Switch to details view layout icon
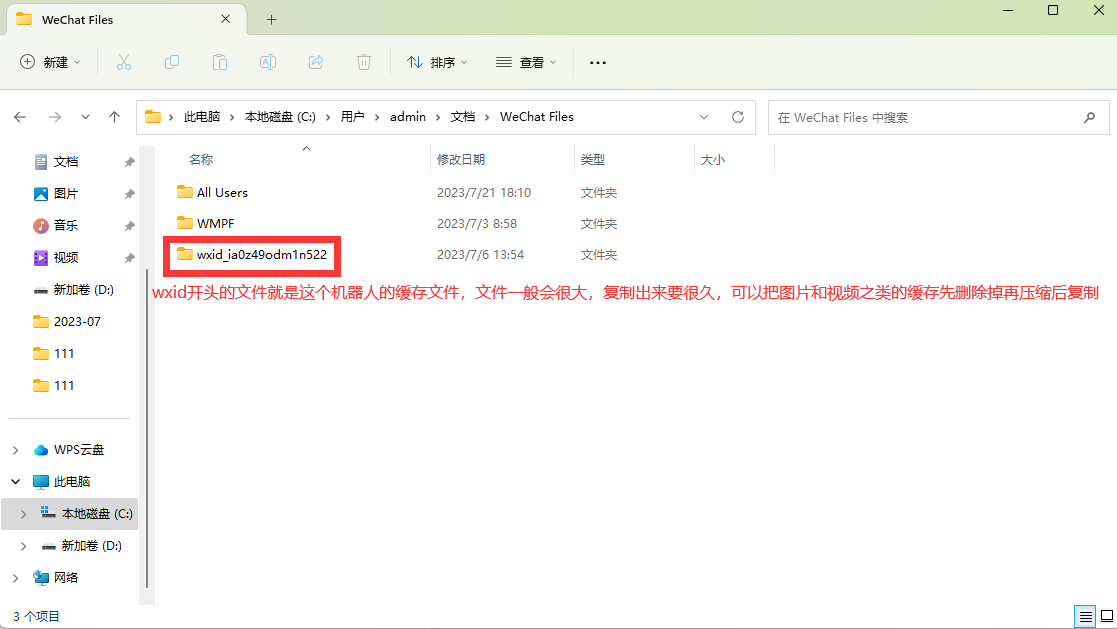1117x629 pixels. pyautogui.click(x=1085, y=616)
